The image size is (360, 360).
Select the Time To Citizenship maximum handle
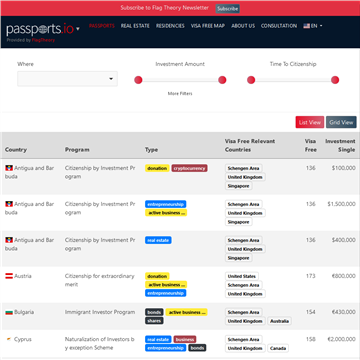[335, 80]
